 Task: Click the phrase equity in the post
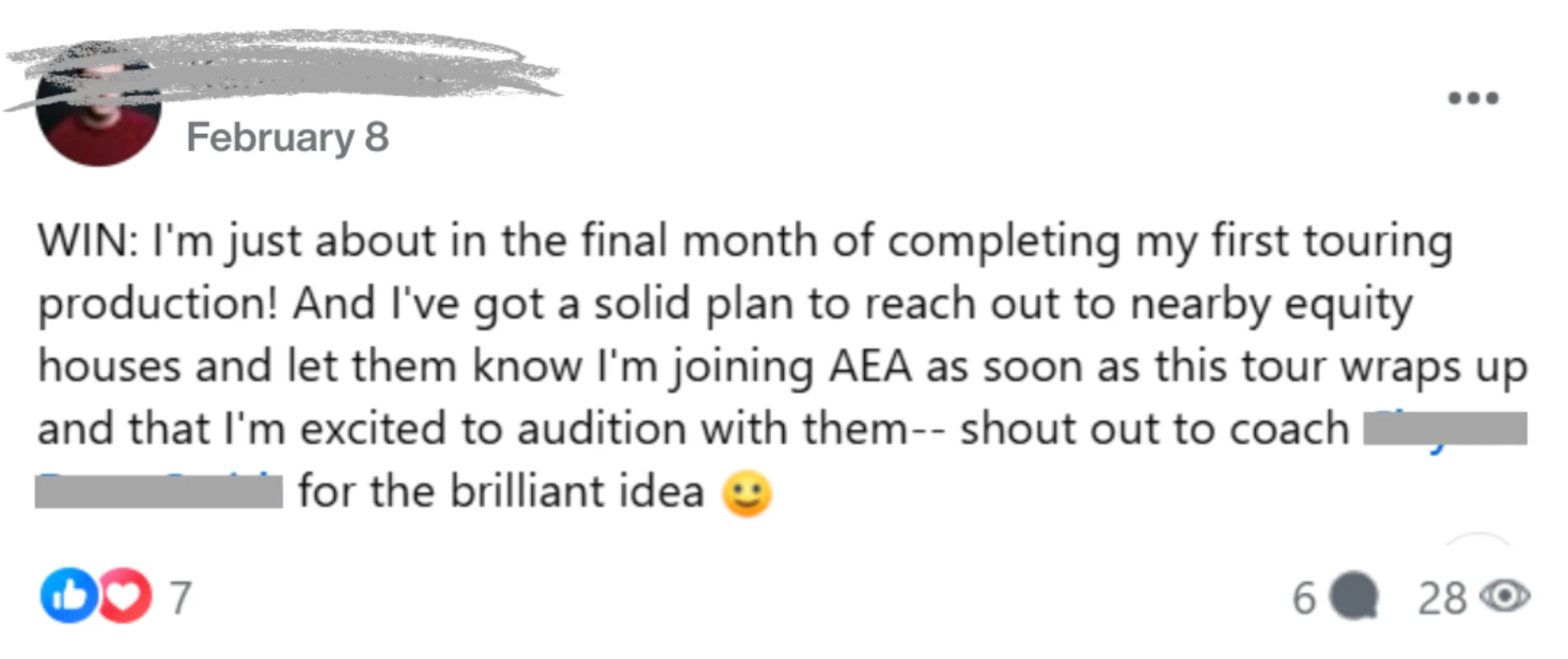point(1349,305)
